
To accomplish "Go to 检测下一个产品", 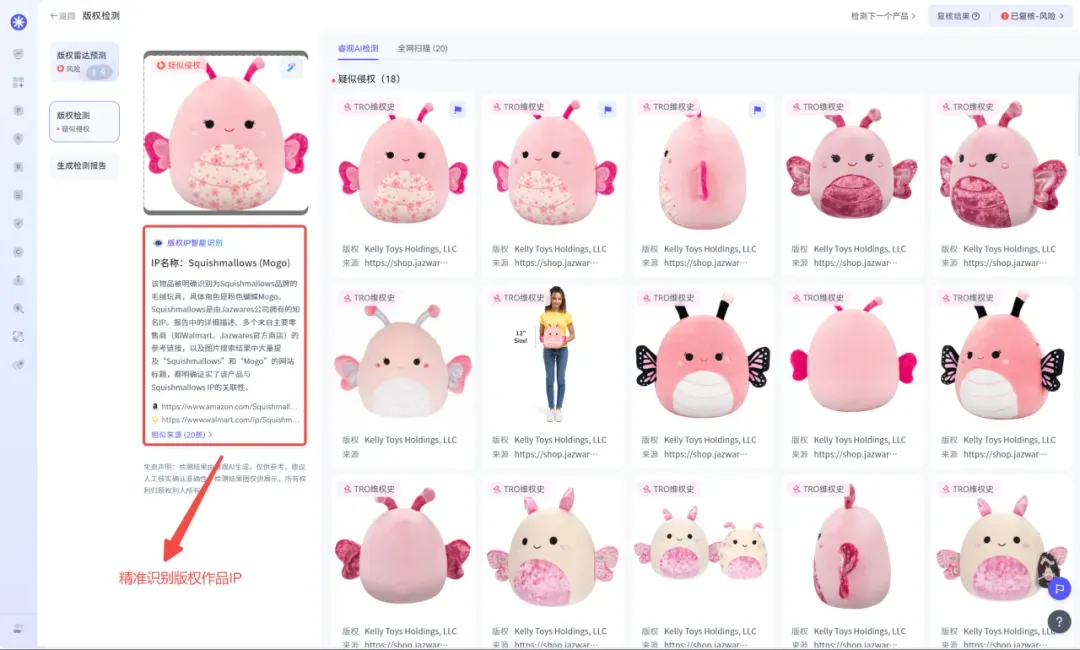I will pyautogui.click(x=883, y=16).
